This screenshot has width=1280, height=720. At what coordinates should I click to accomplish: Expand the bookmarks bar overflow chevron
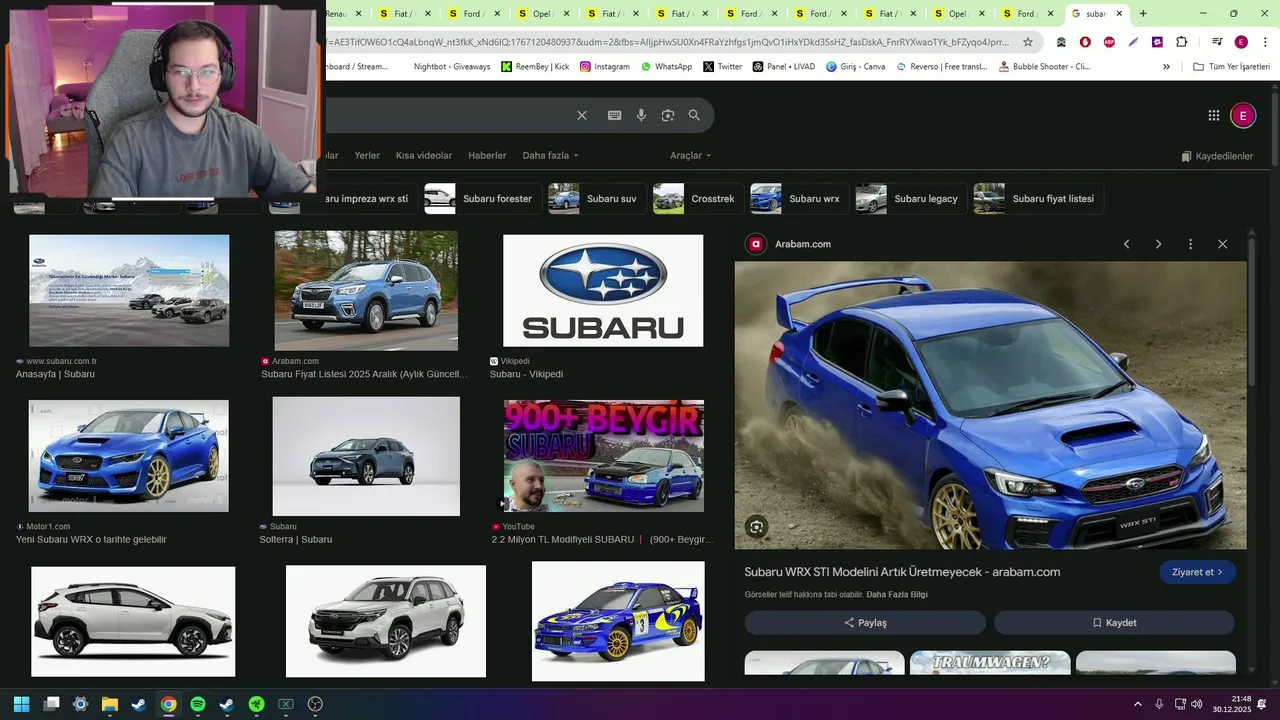click(x=1166, y=67)
